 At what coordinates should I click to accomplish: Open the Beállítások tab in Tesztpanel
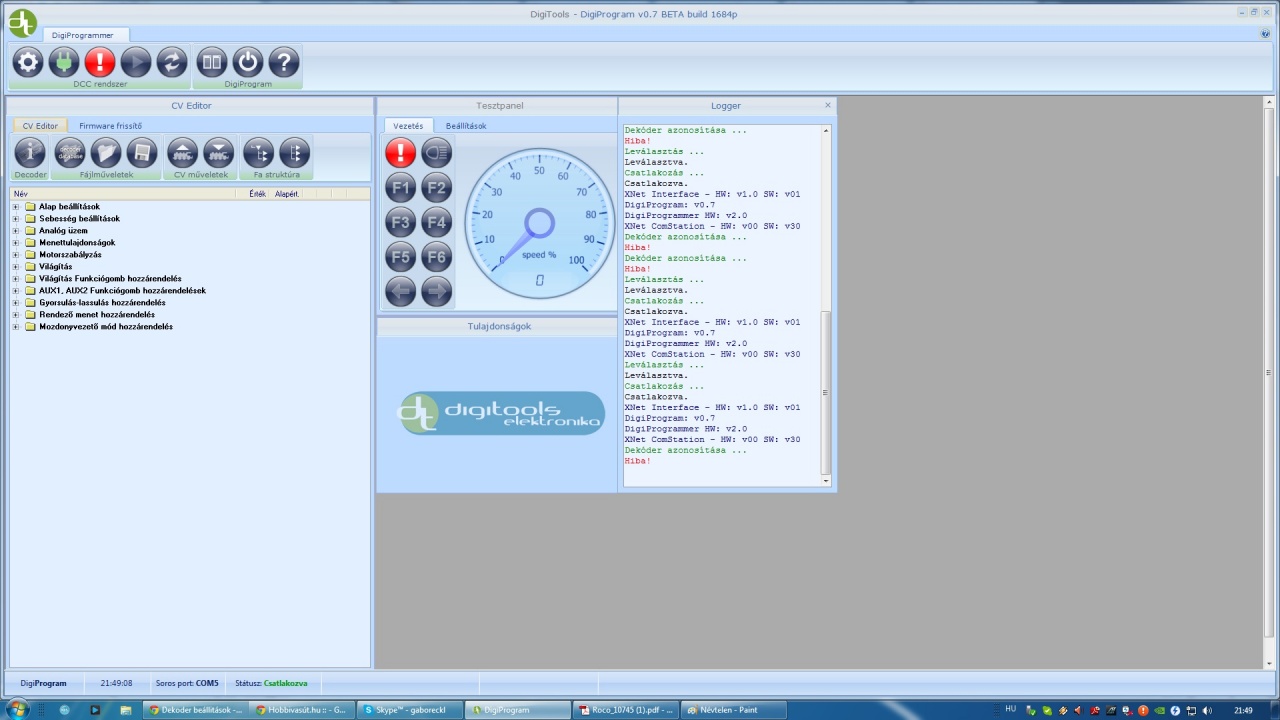point(466,126)
